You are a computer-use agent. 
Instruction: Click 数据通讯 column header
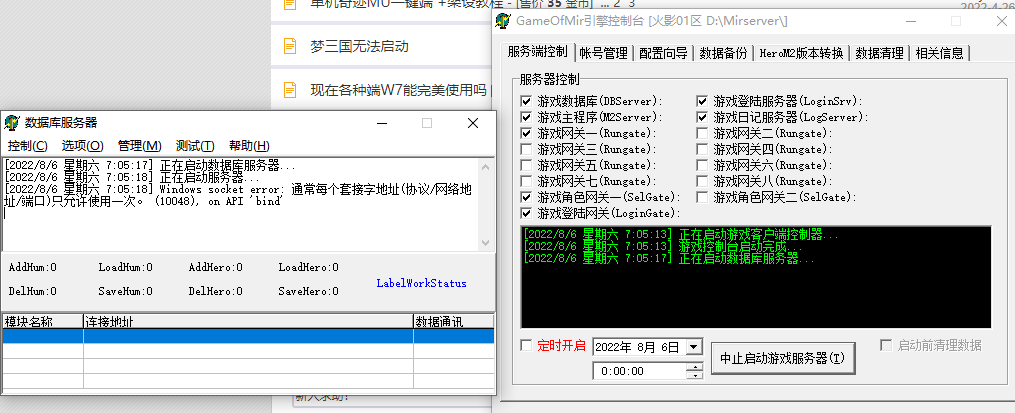pos(453,321)
